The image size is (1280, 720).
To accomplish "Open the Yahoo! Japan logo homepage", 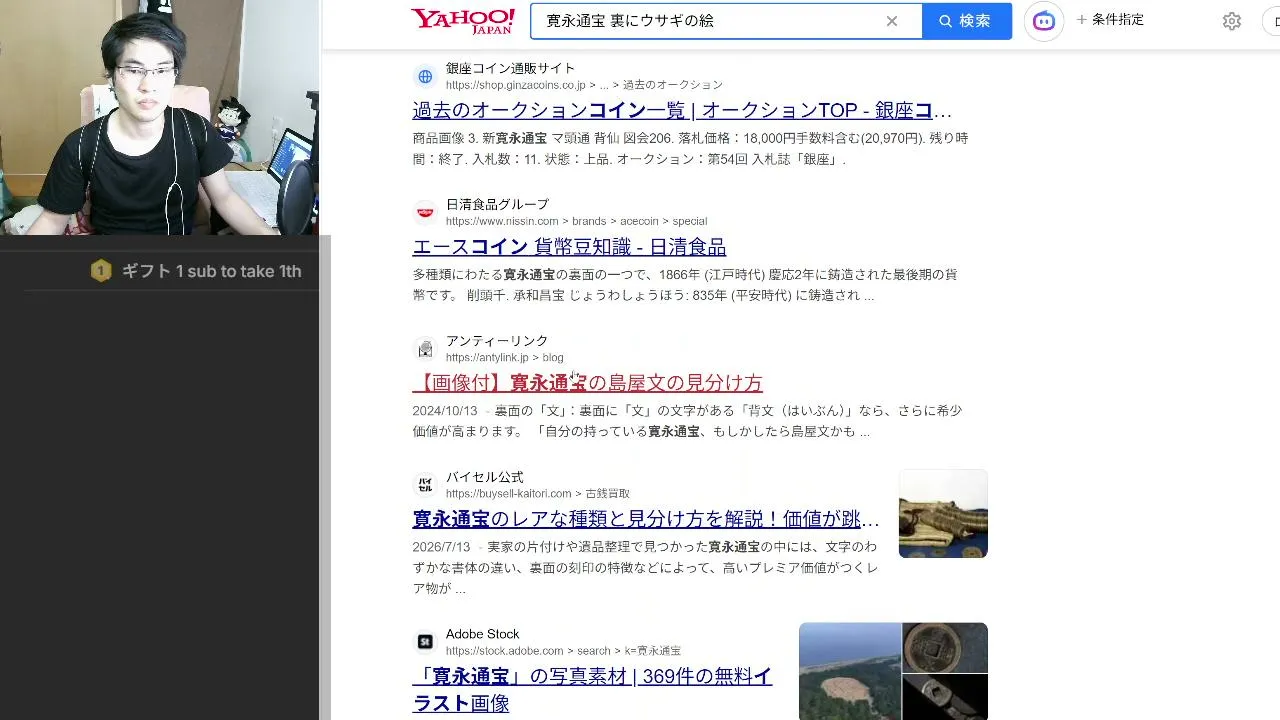I will coord(462,21).
